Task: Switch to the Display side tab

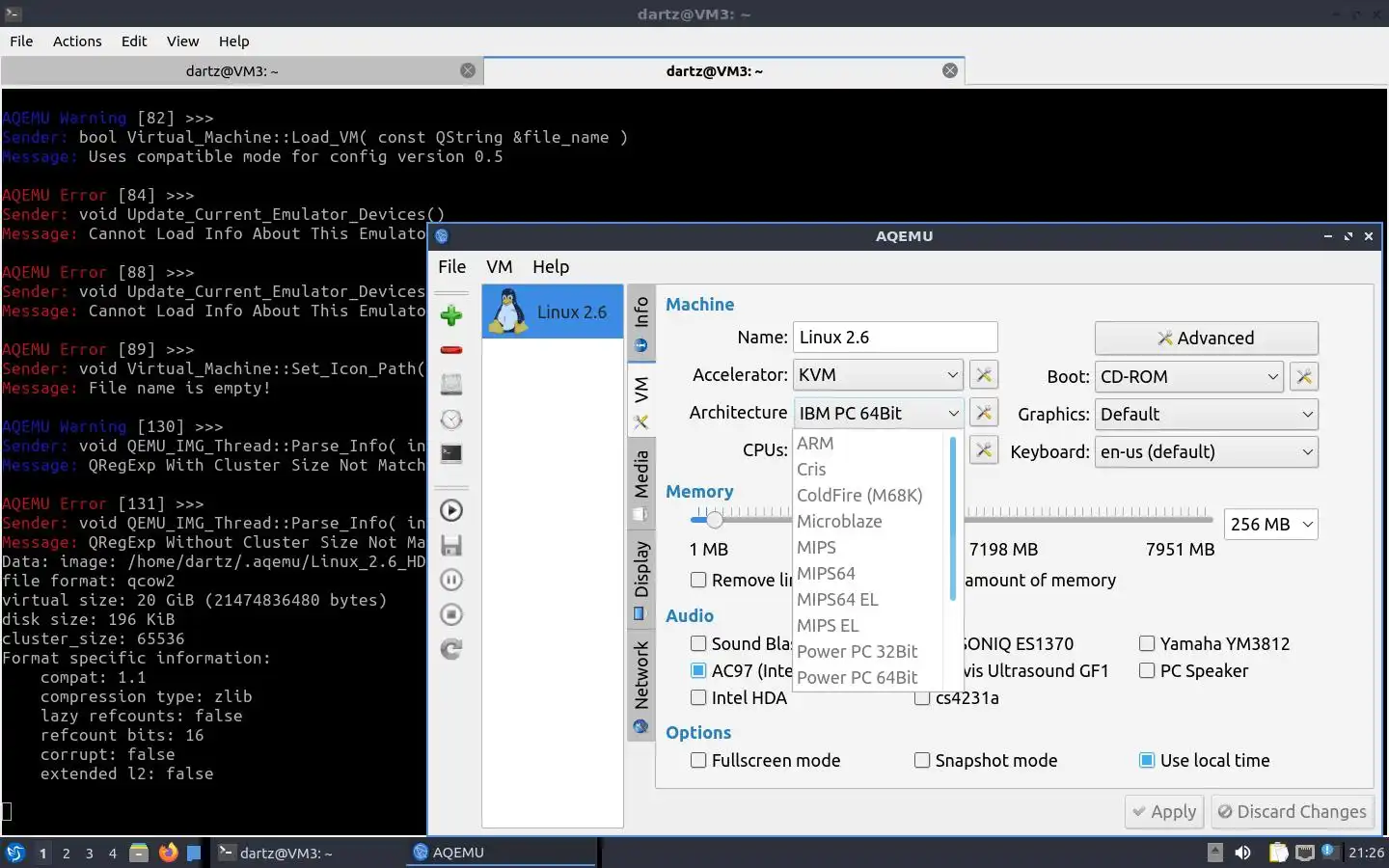Action: [640, 580]
